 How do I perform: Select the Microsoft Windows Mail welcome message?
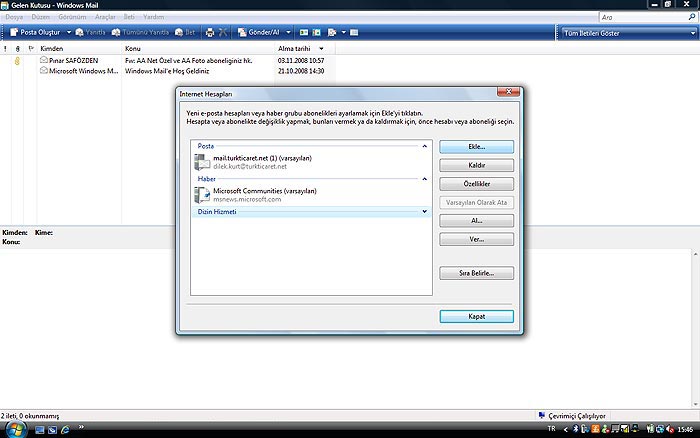168,71
